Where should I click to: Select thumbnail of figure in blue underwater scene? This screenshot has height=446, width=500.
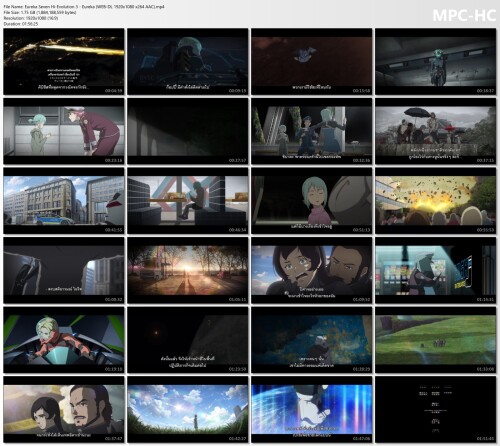pos(312,340)
